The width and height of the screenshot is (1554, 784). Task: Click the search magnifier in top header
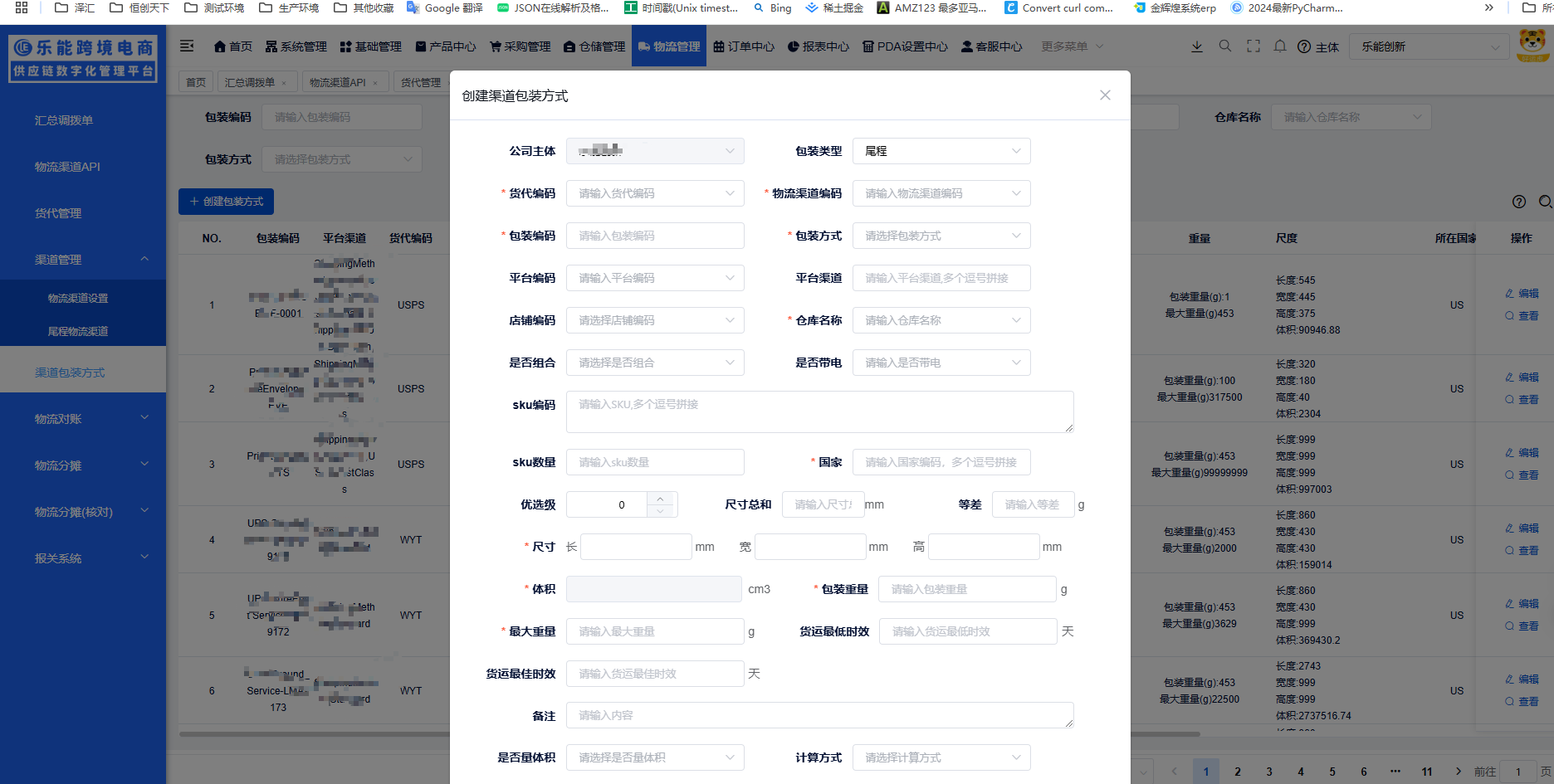coord(1225,46)
